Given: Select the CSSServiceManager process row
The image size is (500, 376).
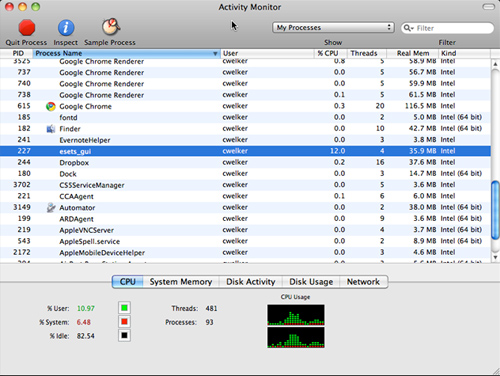Looking at the screenshot, I should [245, 185].
